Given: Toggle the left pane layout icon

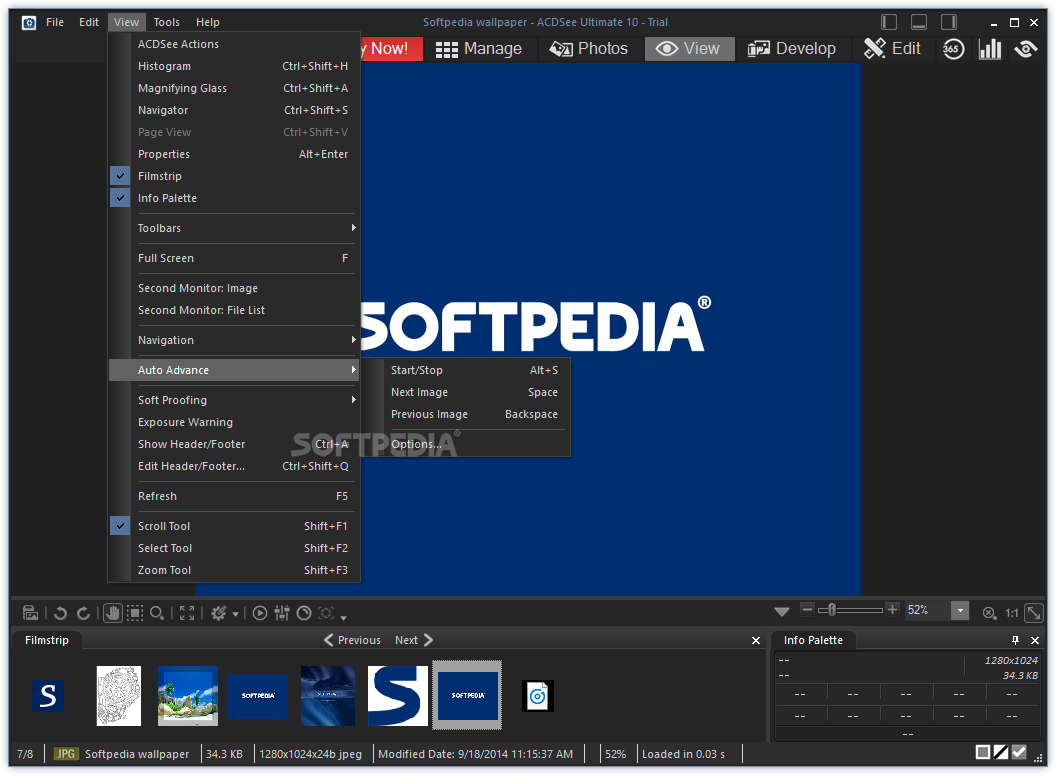Looking at the screenshot, I should (x=889, y=22).
